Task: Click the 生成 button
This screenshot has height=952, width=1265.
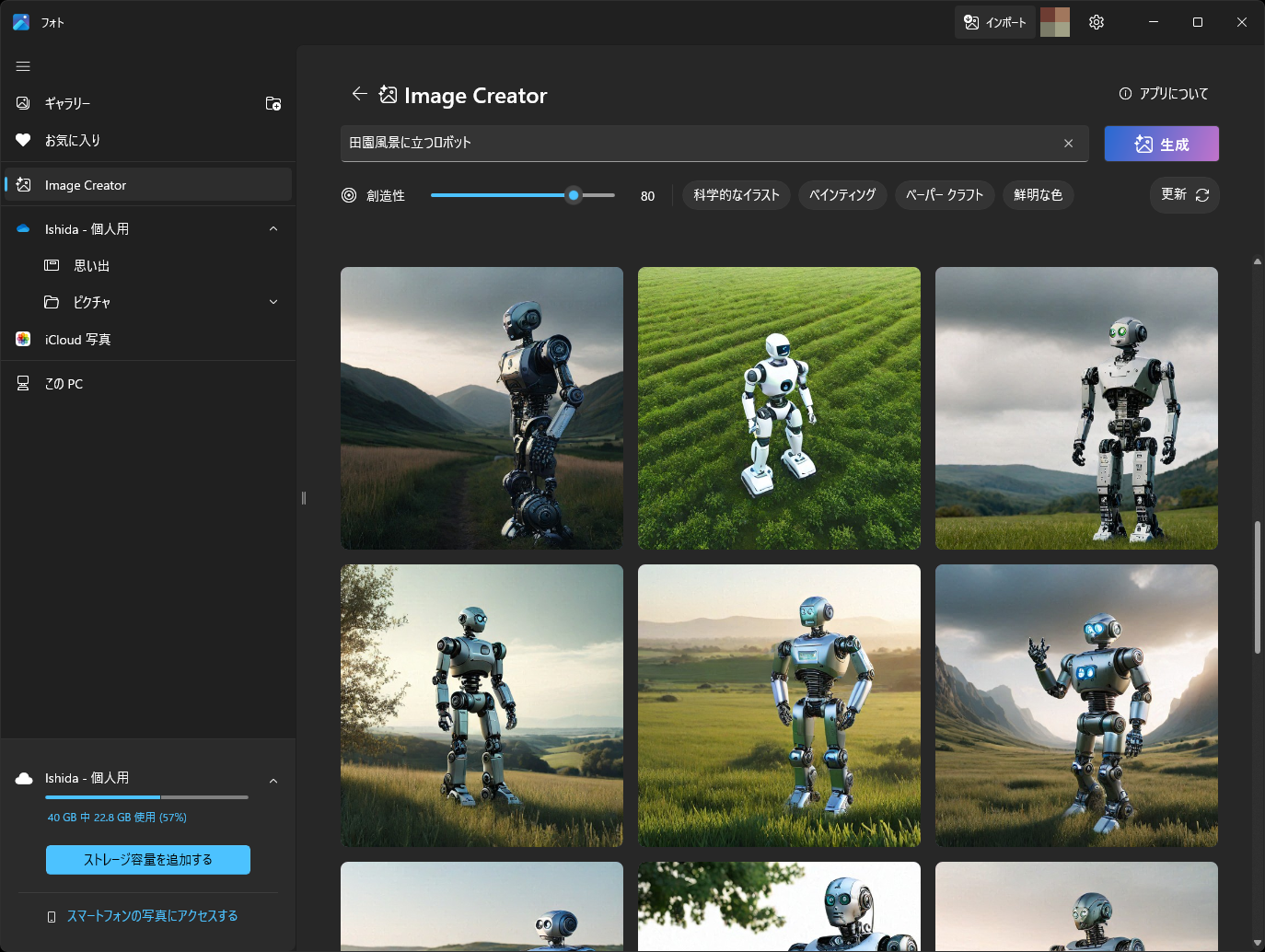Action: click(x=1161, y=143)
